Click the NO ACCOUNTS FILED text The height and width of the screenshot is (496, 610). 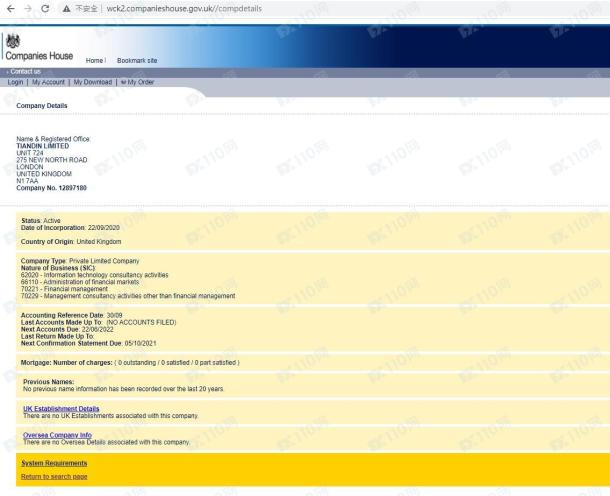click(x=141, y=322)
